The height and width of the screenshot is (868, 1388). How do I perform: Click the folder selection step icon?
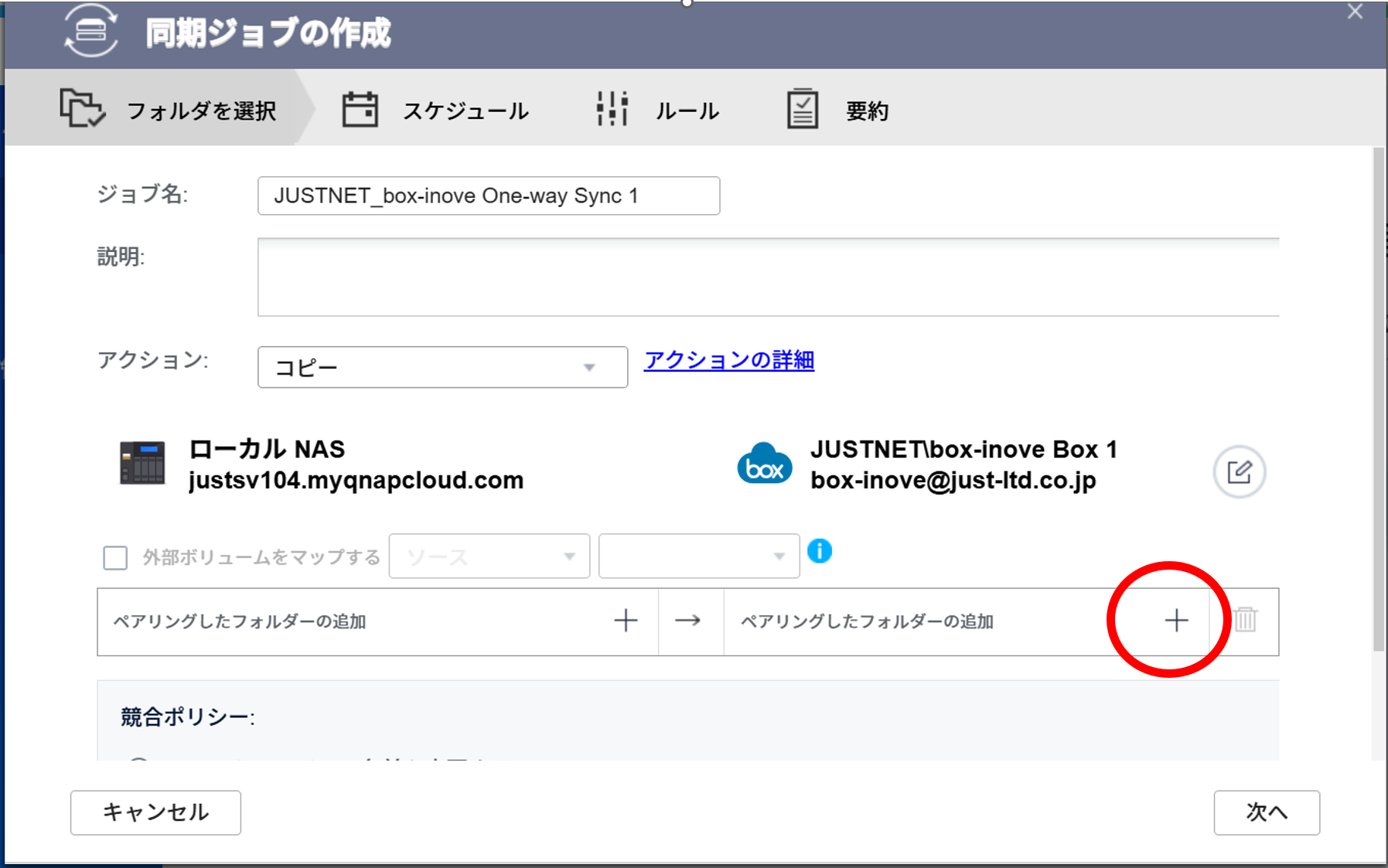point(82,108)
